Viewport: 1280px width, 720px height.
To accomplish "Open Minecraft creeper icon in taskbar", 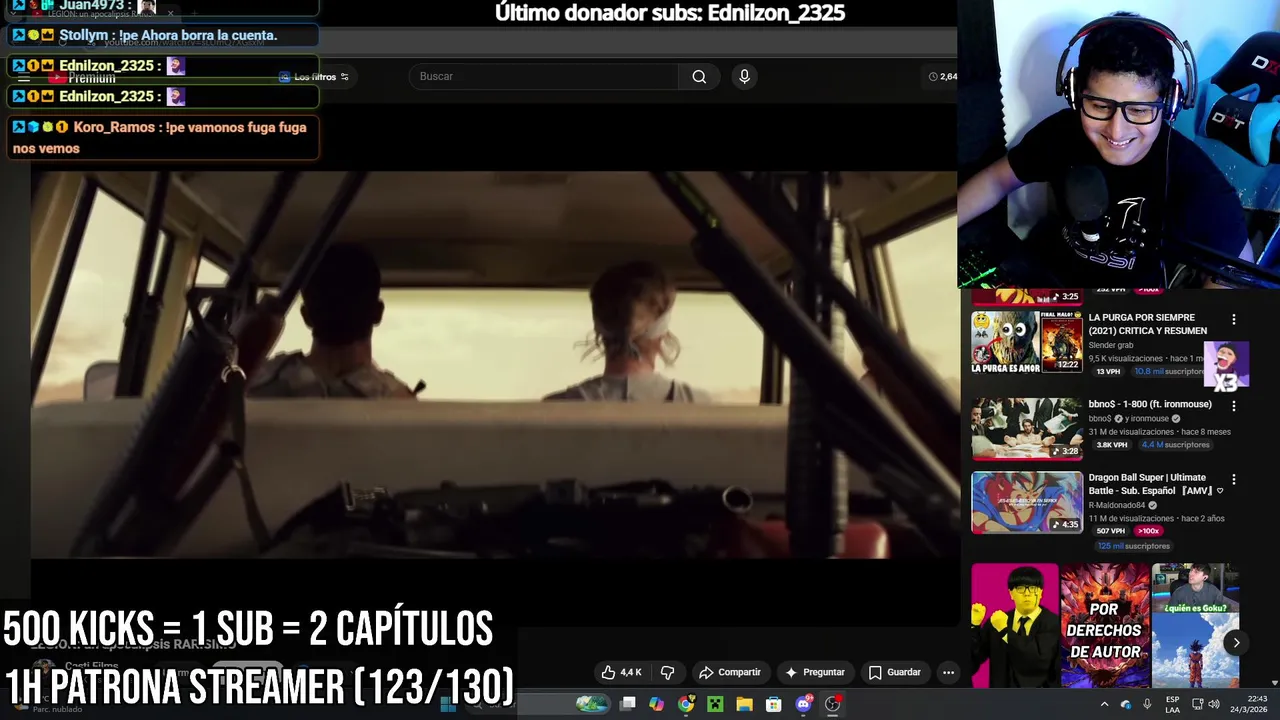I will (715, 704).
